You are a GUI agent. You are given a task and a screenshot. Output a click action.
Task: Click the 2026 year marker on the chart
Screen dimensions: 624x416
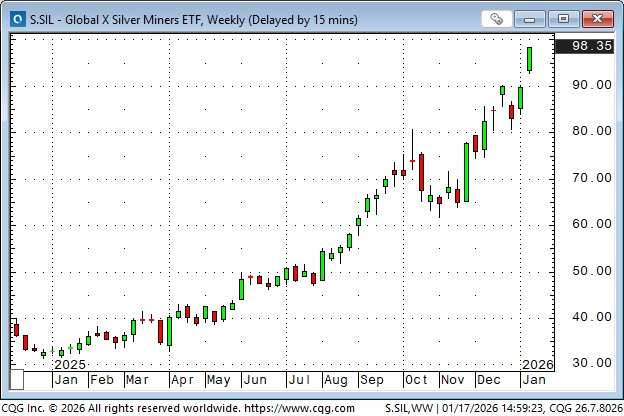[535, 364]
